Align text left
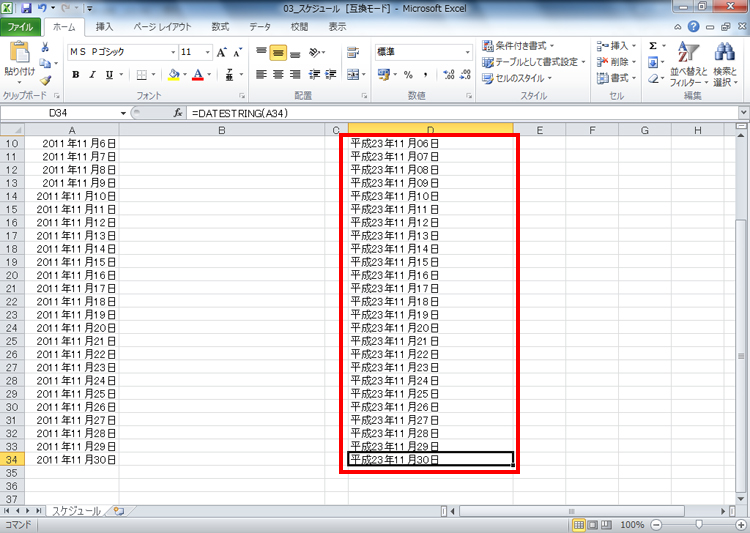The height and width of the screenshot is (533, 750). (261, 75)
